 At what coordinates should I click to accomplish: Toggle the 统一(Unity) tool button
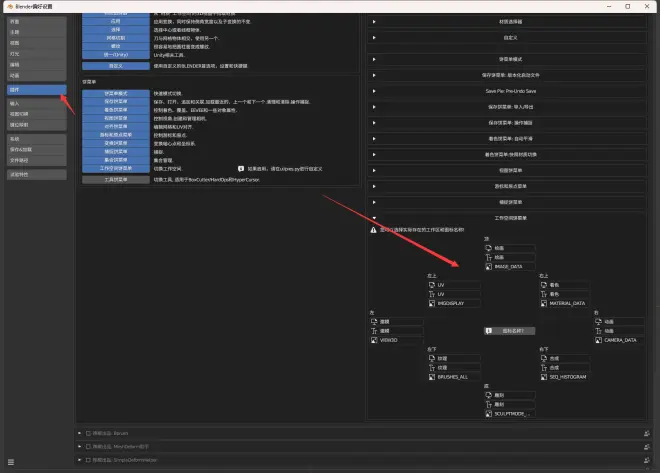116,55
